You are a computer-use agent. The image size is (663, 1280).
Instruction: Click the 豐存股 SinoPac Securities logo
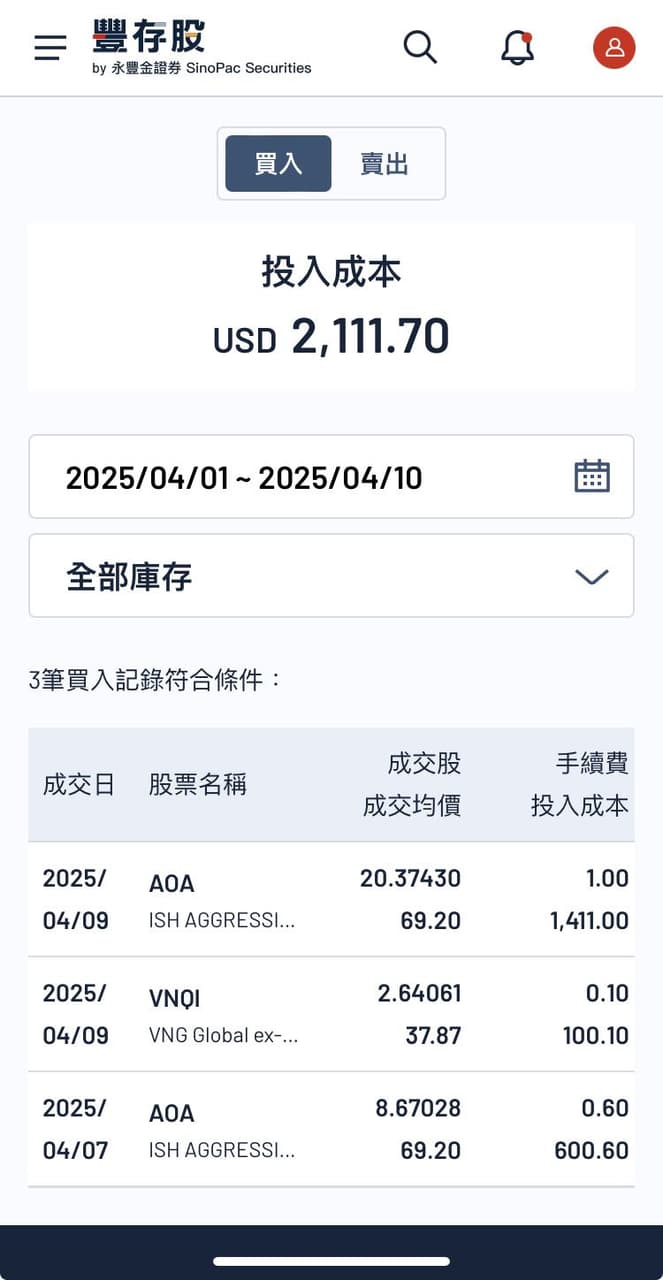[202, 47]
